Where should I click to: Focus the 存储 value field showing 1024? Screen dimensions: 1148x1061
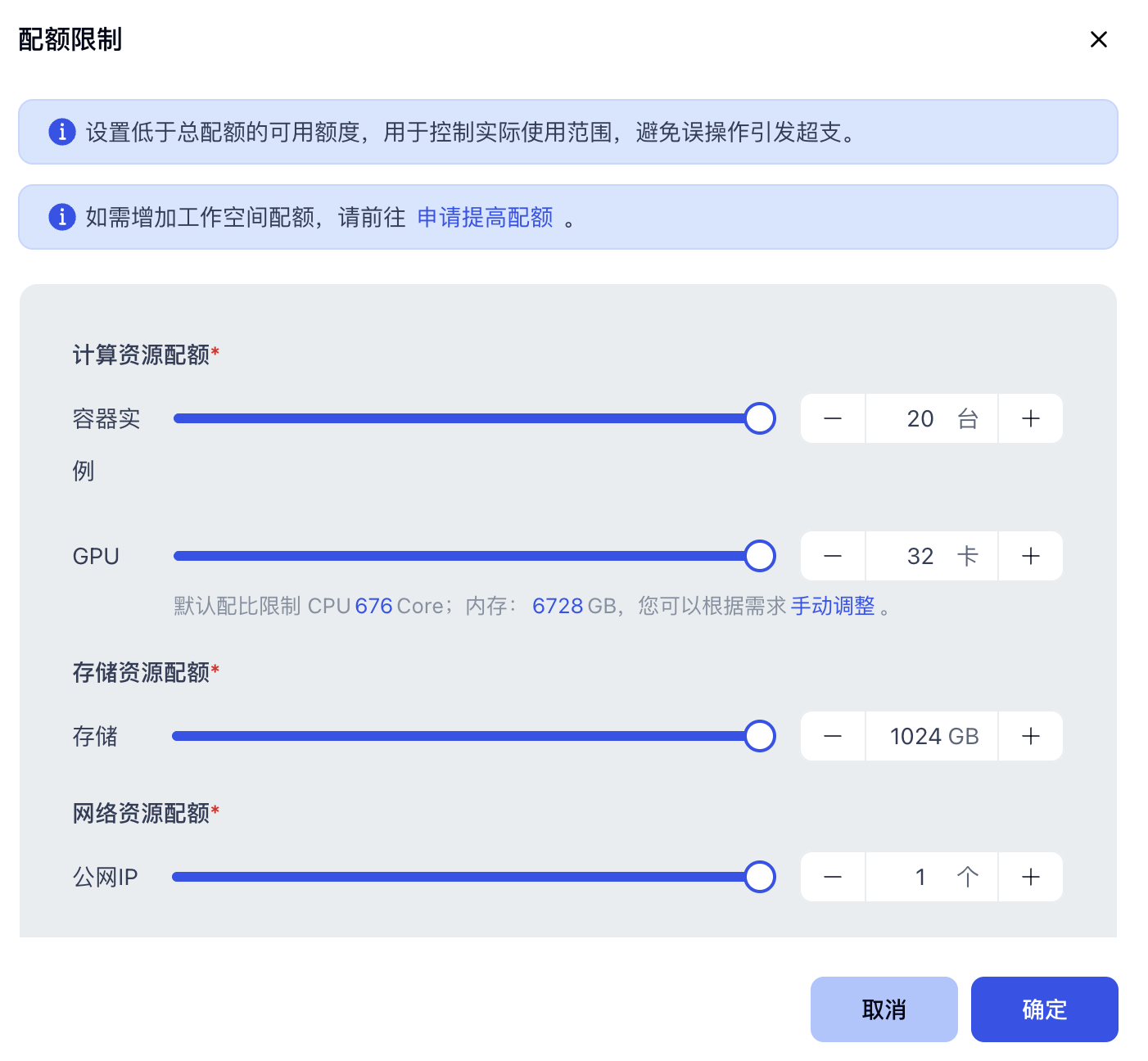pyautogui.click(x=932, y=736)
